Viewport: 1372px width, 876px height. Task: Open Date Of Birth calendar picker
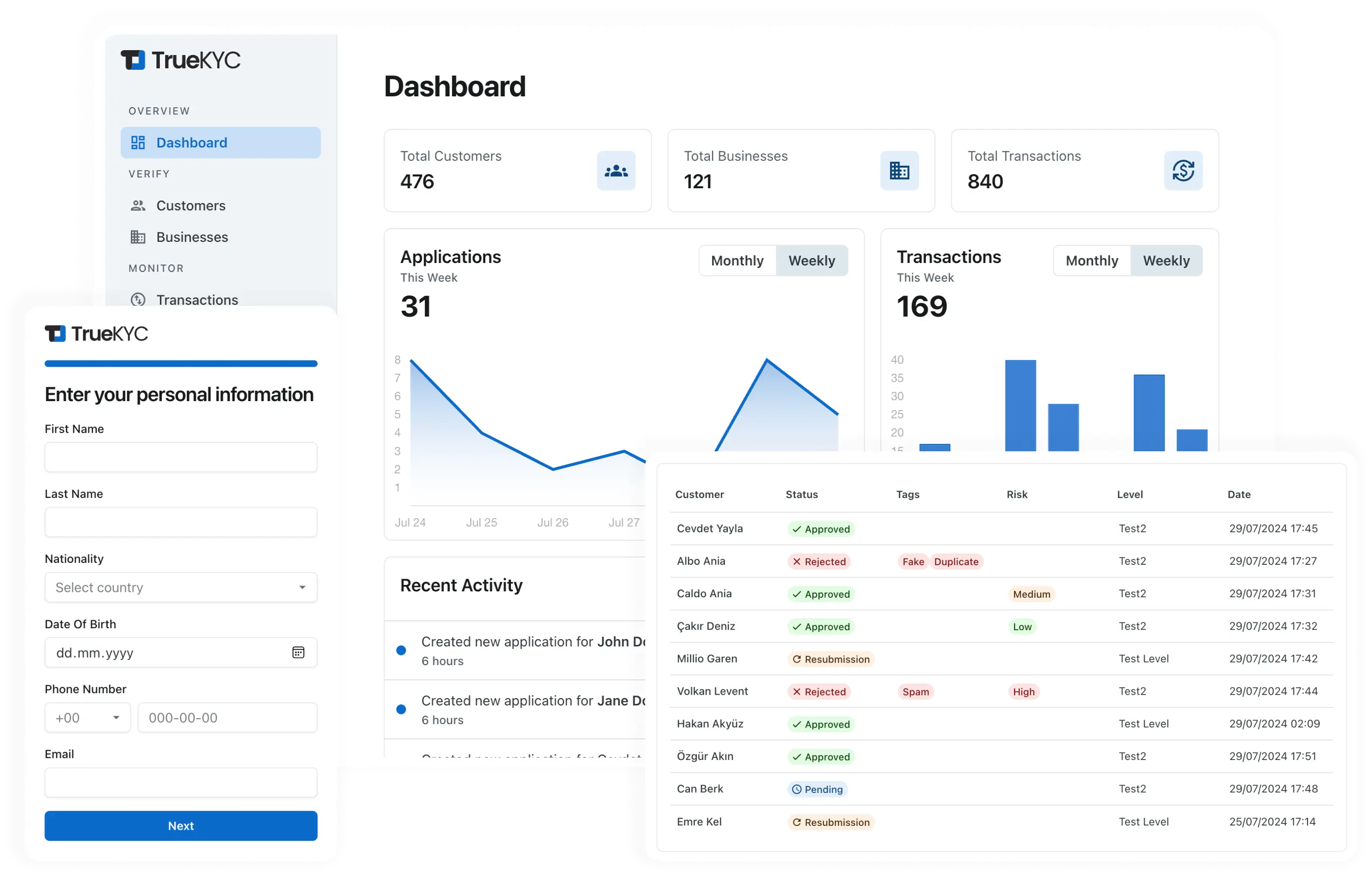click(299, 653)
